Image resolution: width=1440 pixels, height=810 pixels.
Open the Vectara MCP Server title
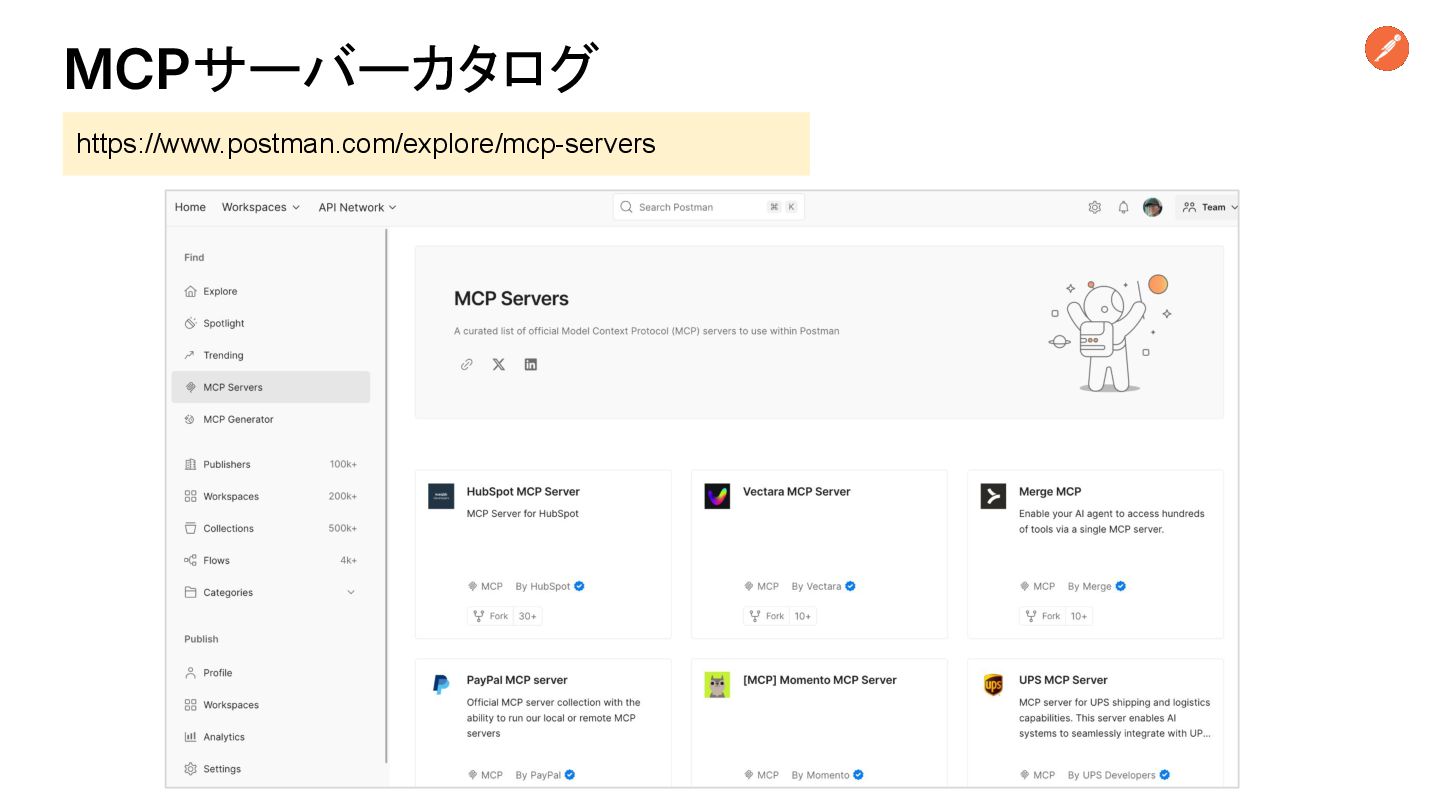797,491
